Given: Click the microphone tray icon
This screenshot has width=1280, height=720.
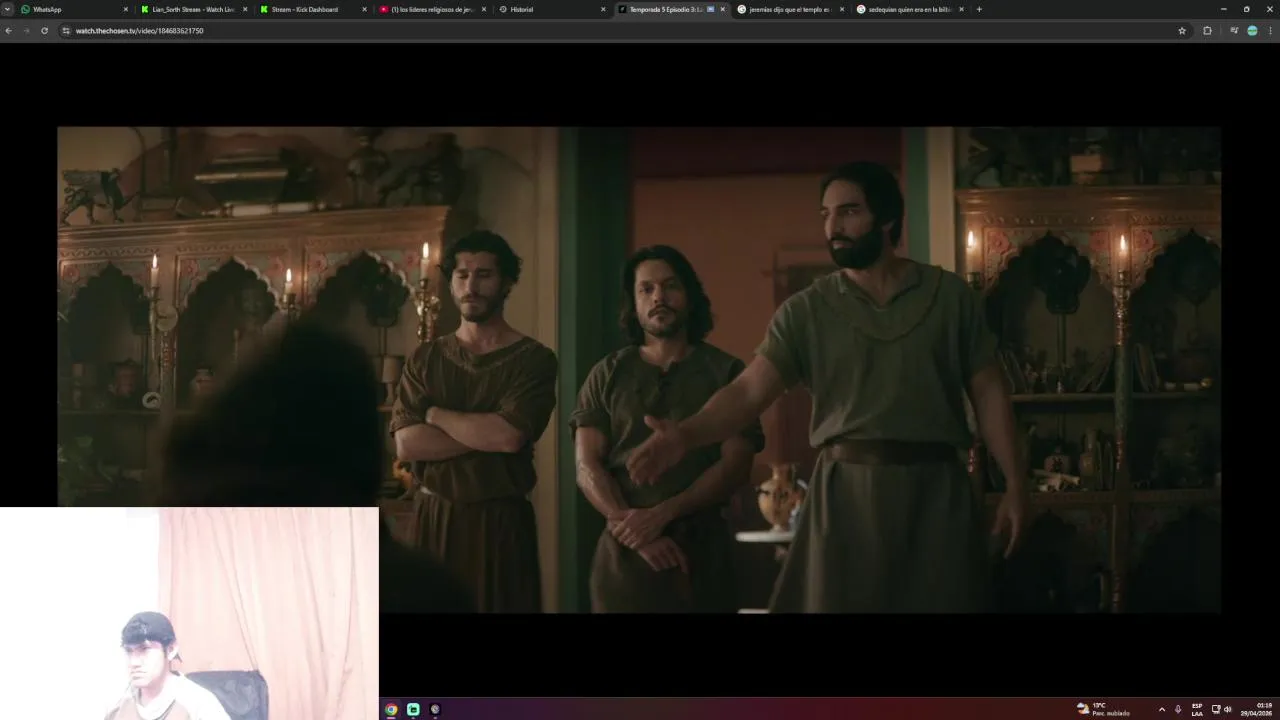Looking at the screenshot, I should 1178,709.
